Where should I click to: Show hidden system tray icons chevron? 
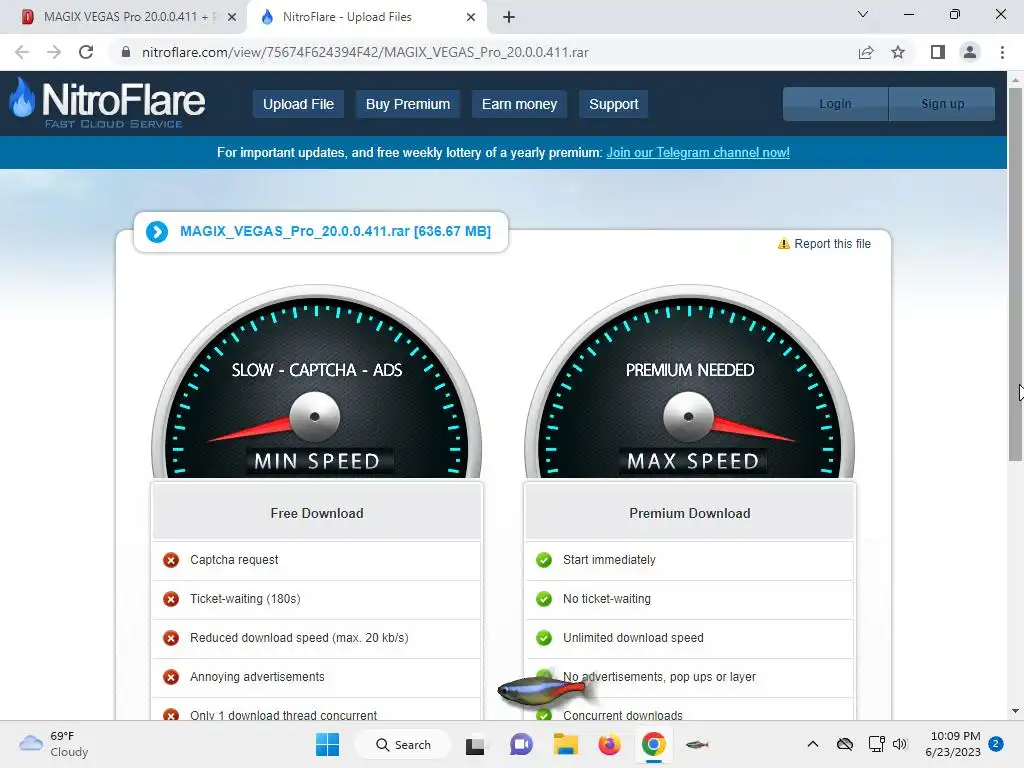coord(812,744)
